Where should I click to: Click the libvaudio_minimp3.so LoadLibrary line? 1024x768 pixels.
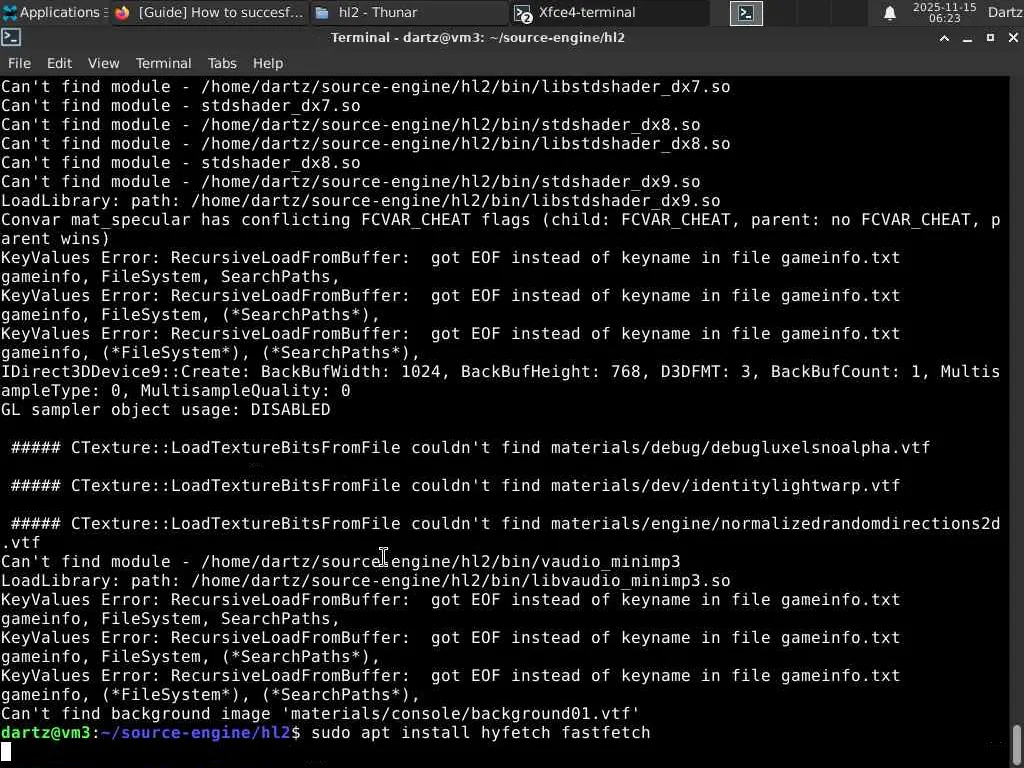coord(366,581)
